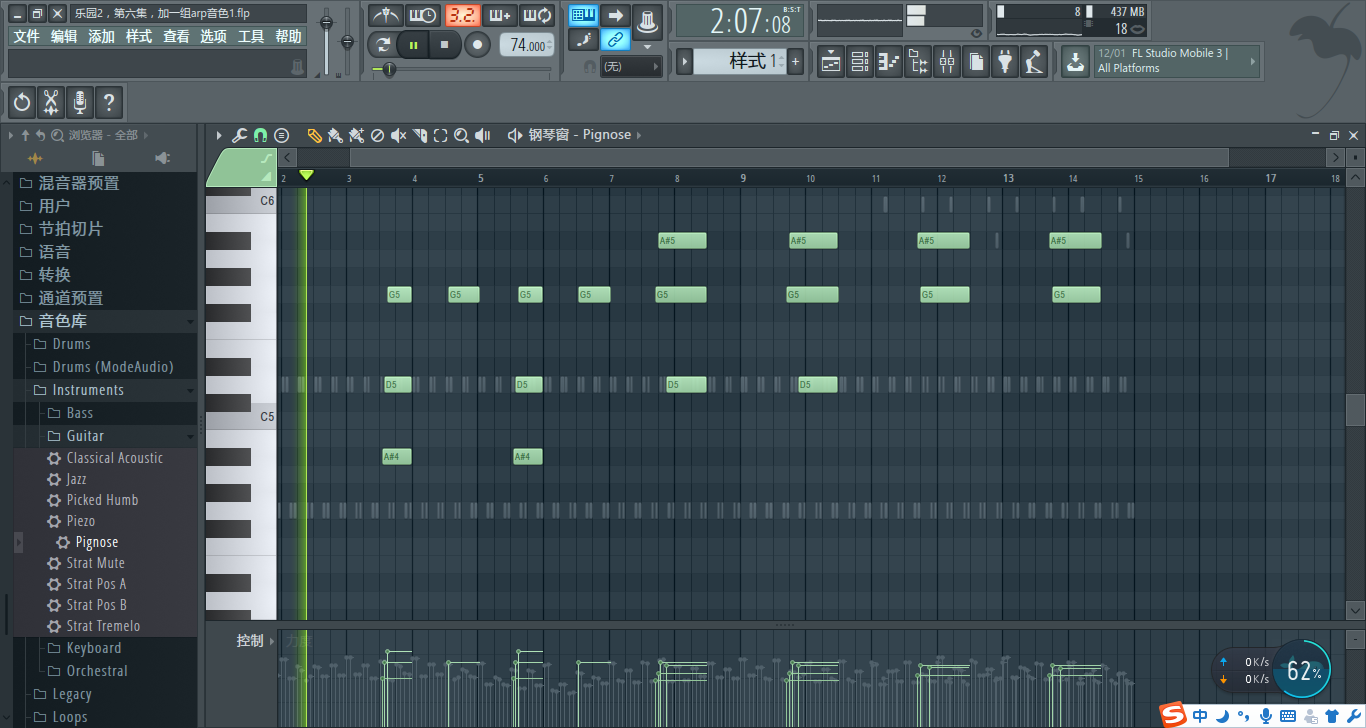
Task: Toggle typing keyboard to piano
Action: [x=583, y=15]
